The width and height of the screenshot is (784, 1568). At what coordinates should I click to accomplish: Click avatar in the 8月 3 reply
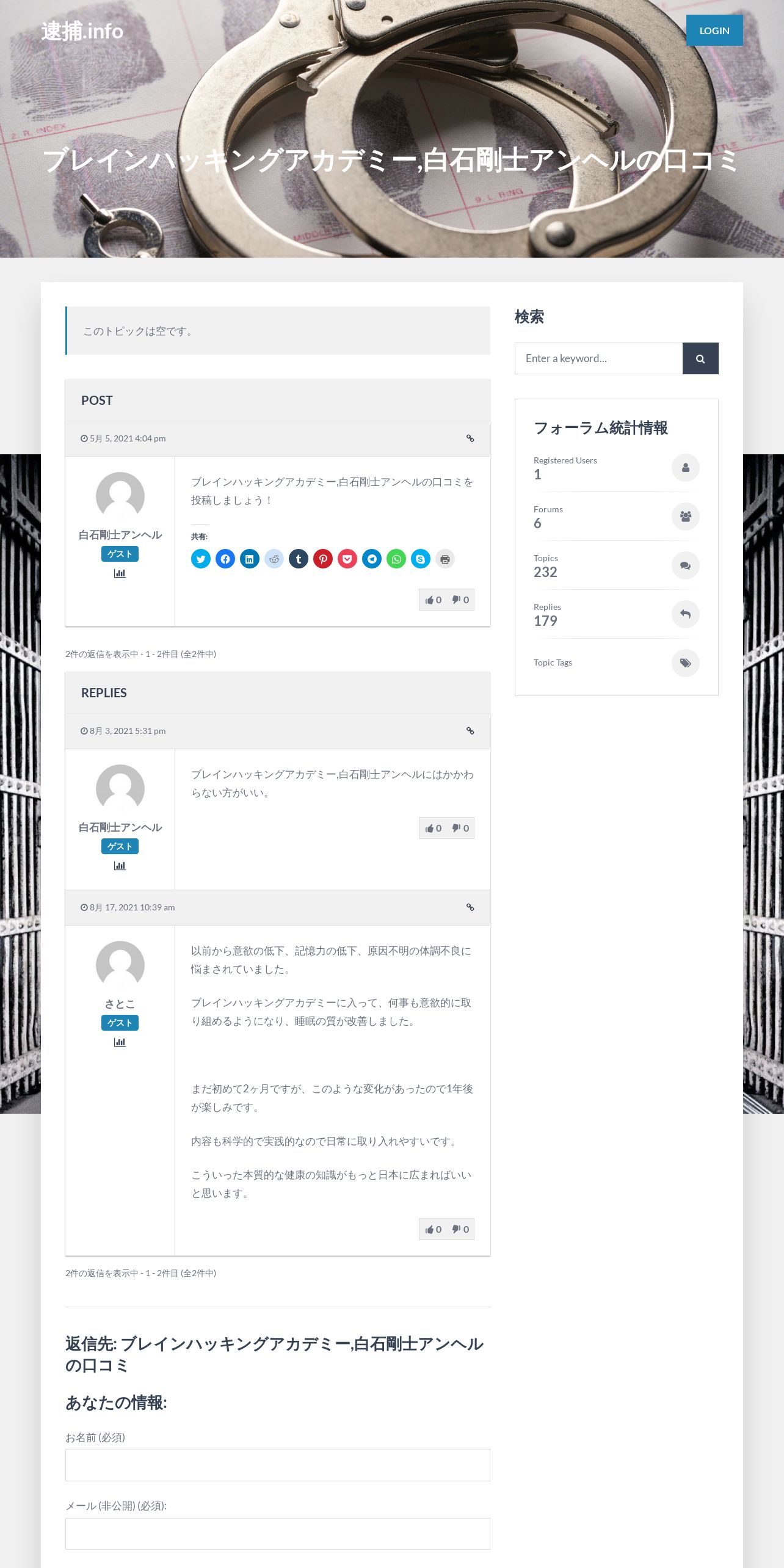tap(120, 789)
